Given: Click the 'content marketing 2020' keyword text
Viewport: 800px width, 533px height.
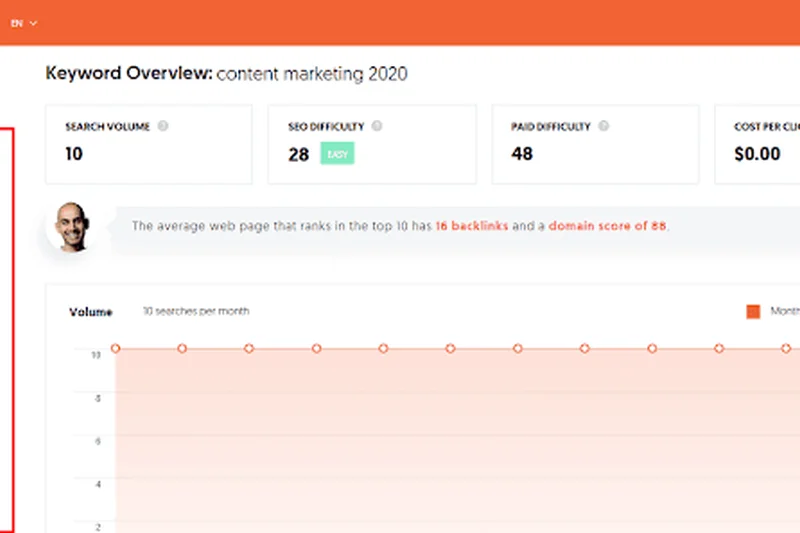Looking at the screenshot, I should [x=312, y=74].
